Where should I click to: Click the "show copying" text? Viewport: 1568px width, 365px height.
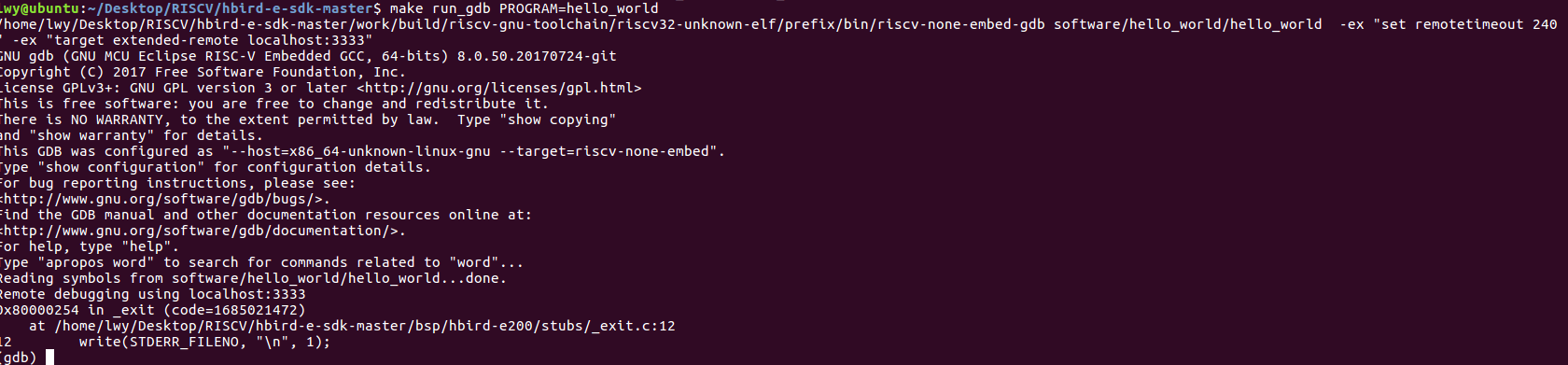[557, 119]
